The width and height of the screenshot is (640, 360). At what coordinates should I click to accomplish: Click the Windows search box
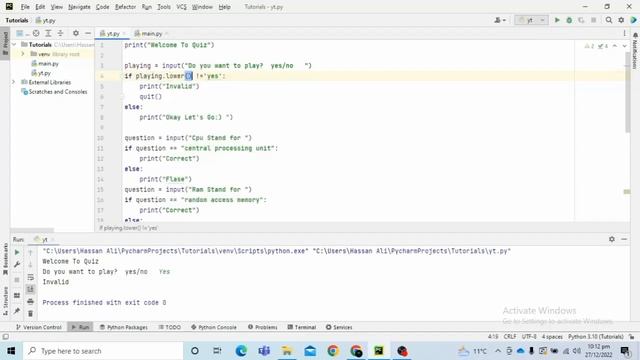coord(103,351)
